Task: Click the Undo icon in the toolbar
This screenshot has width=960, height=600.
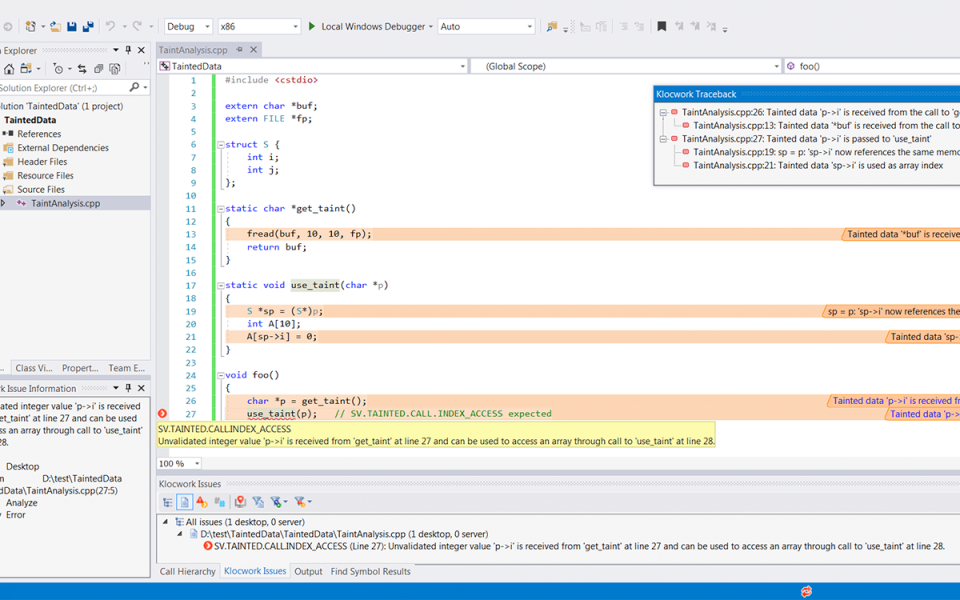Action: (x=110, y=26)
